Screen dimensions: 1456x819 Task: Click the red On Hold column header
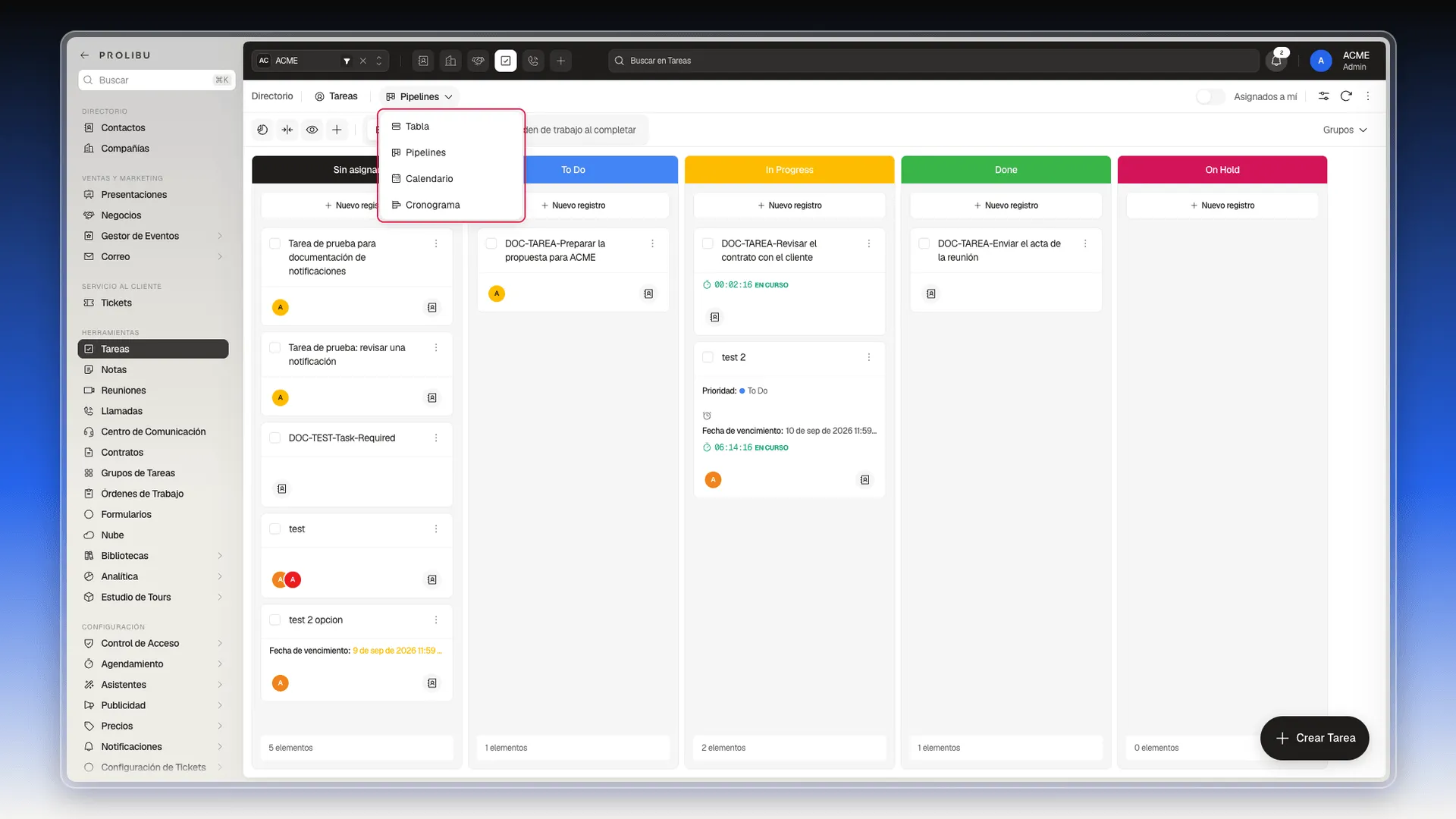(x=1222, y=170)
